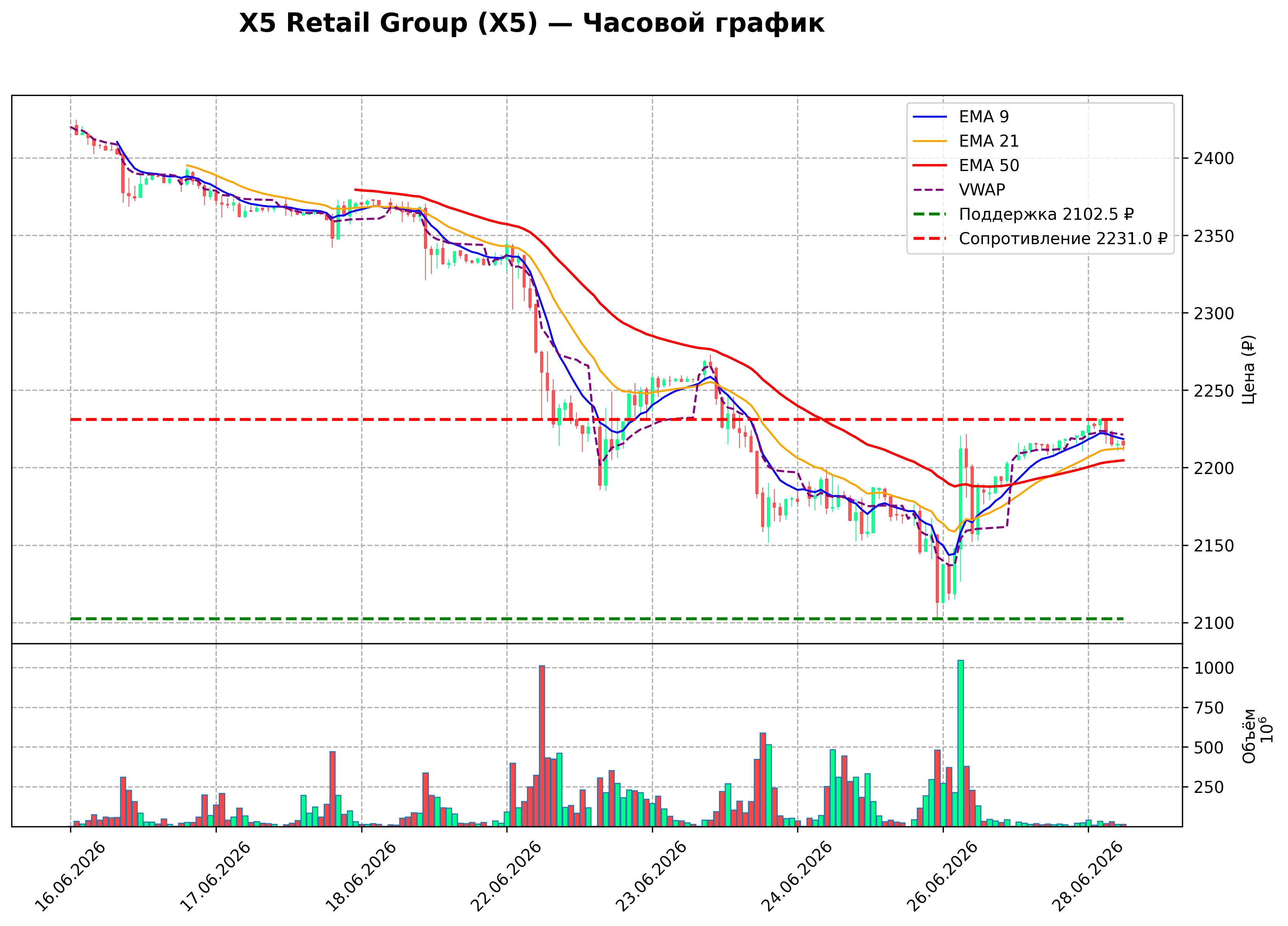Click legend label Сопротивление 2231.0 ₽

coord(1063,238)
